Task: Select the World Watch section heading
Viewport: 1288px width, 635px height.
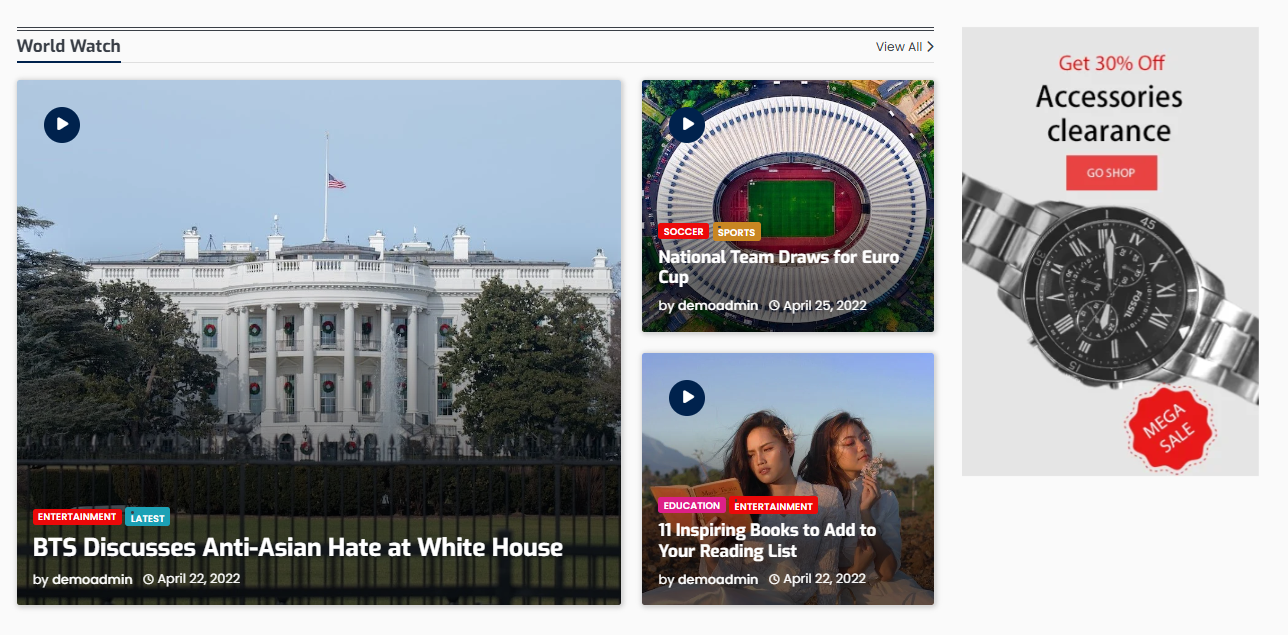Action: 69,46
